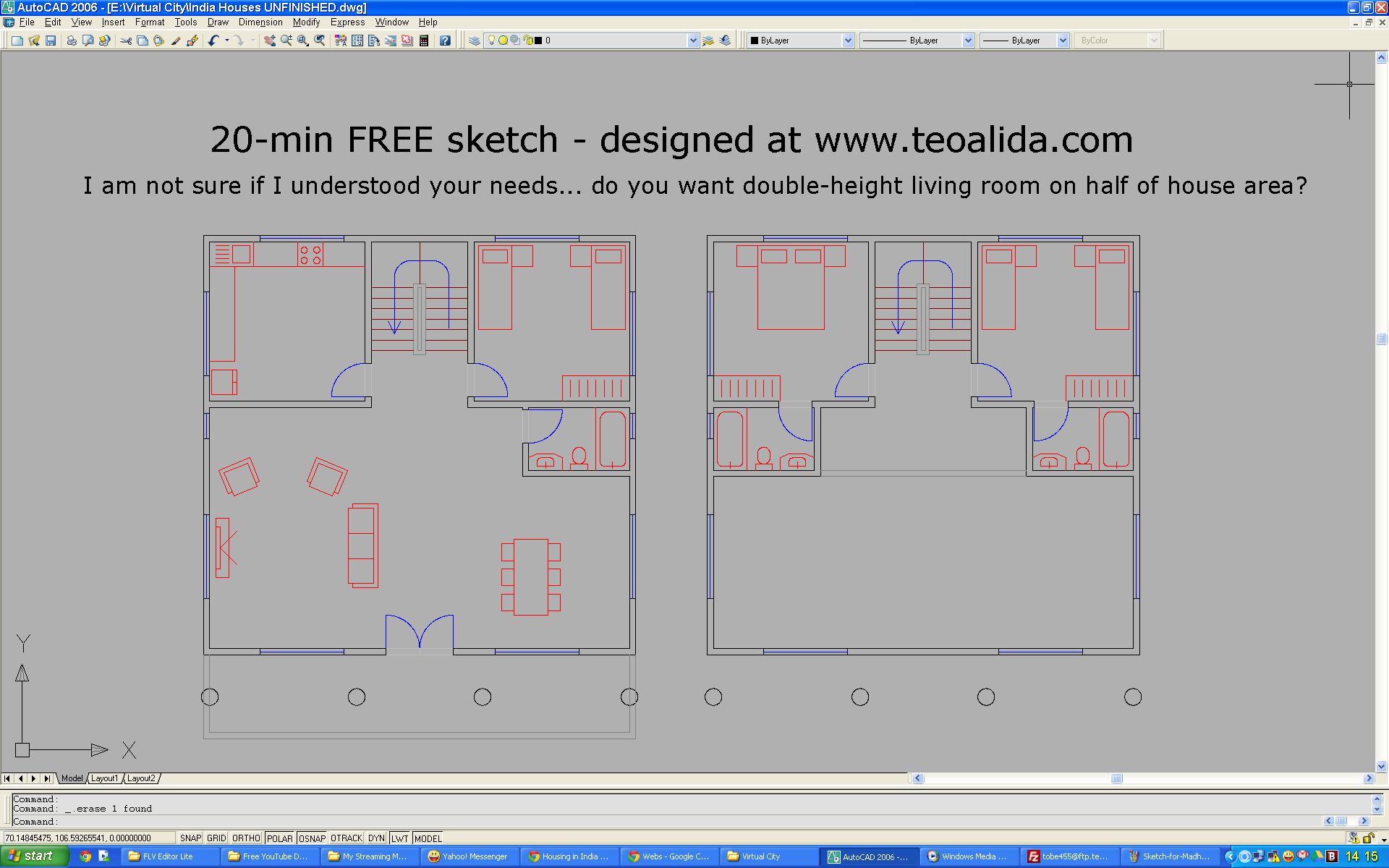1389x868 pixels.
Task: Open the Draw menu
Action: 218,22
